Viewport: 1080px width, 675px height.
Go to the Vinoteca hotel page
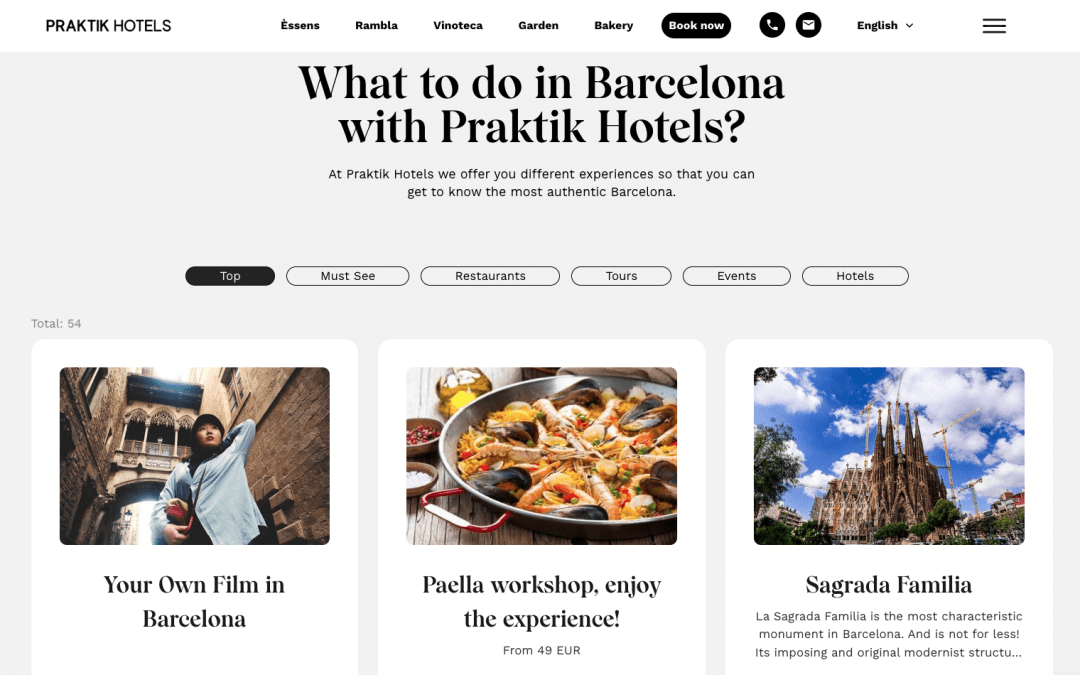point(458,25)
